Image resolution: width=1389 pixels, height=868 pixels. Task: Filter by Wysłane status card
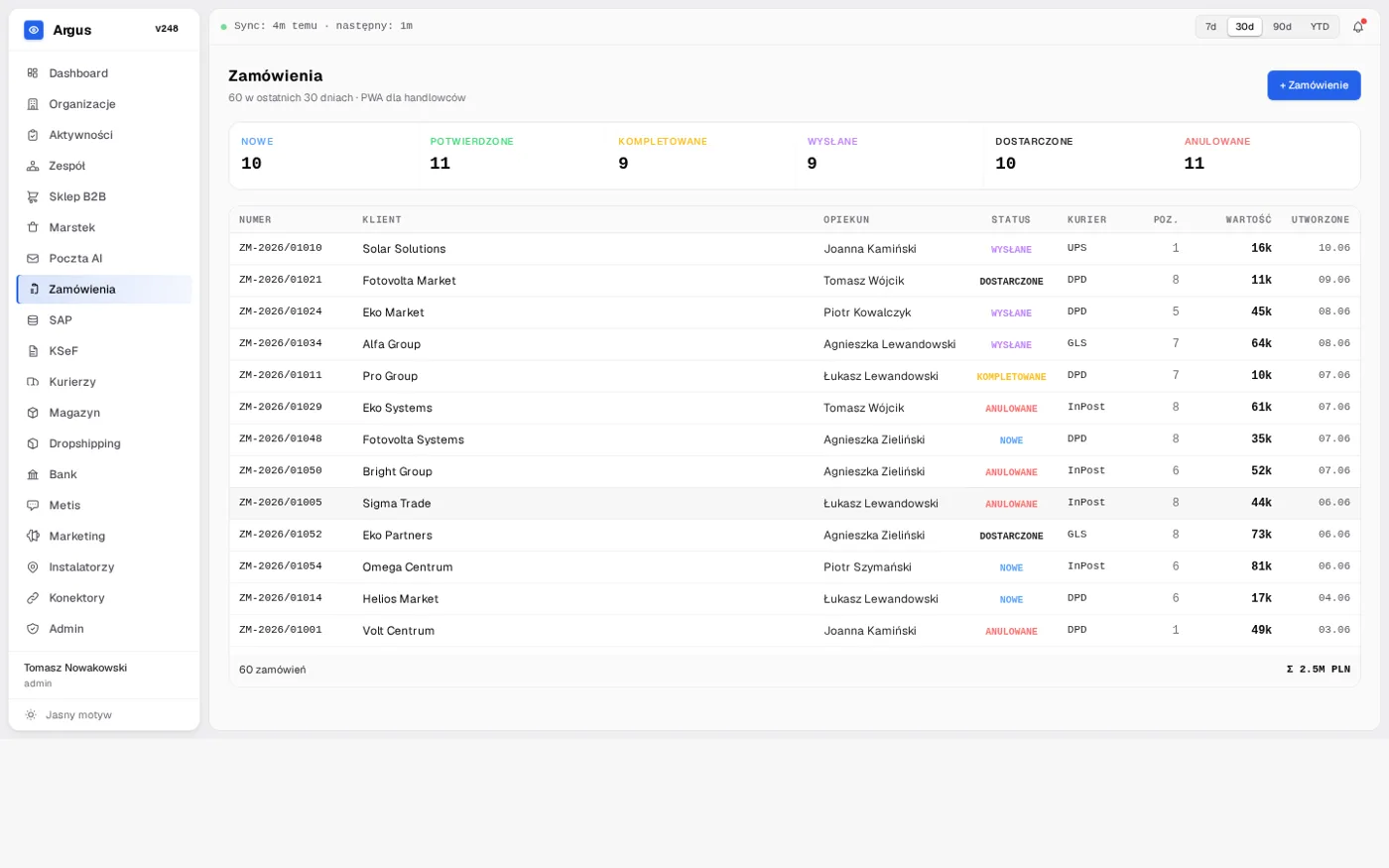point(889,156)
